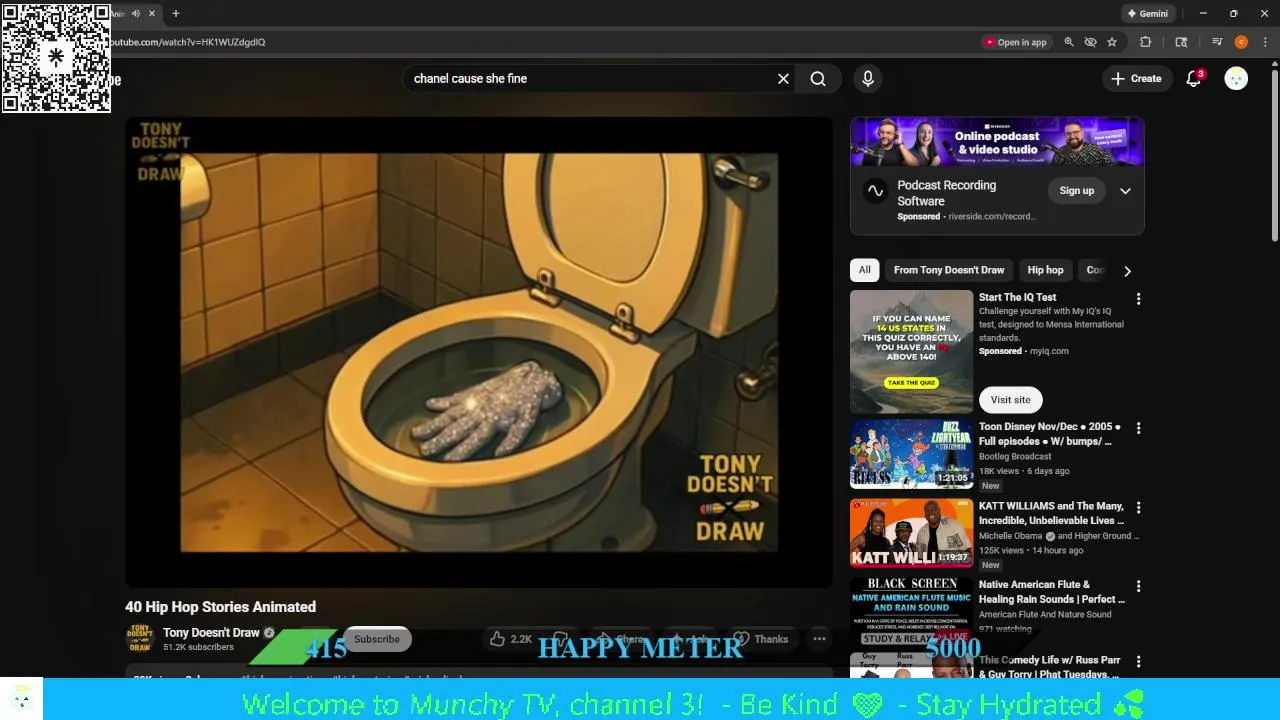1280x720 pixels.
Task: Mute tab via speaker icon
Action: [136, 14]
